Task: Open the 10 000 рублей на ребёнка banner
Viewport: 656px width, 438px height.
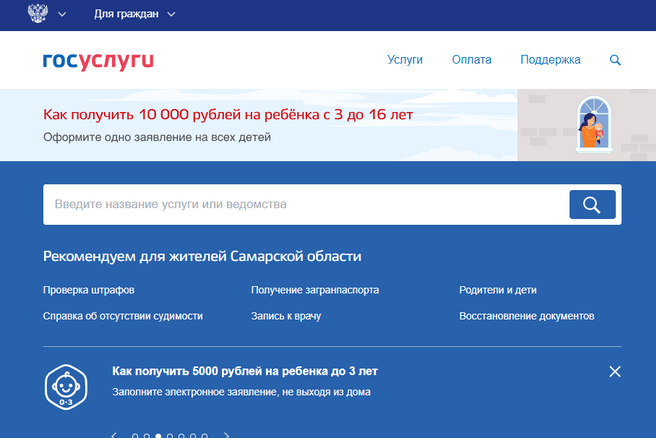Action: point(228,115)
